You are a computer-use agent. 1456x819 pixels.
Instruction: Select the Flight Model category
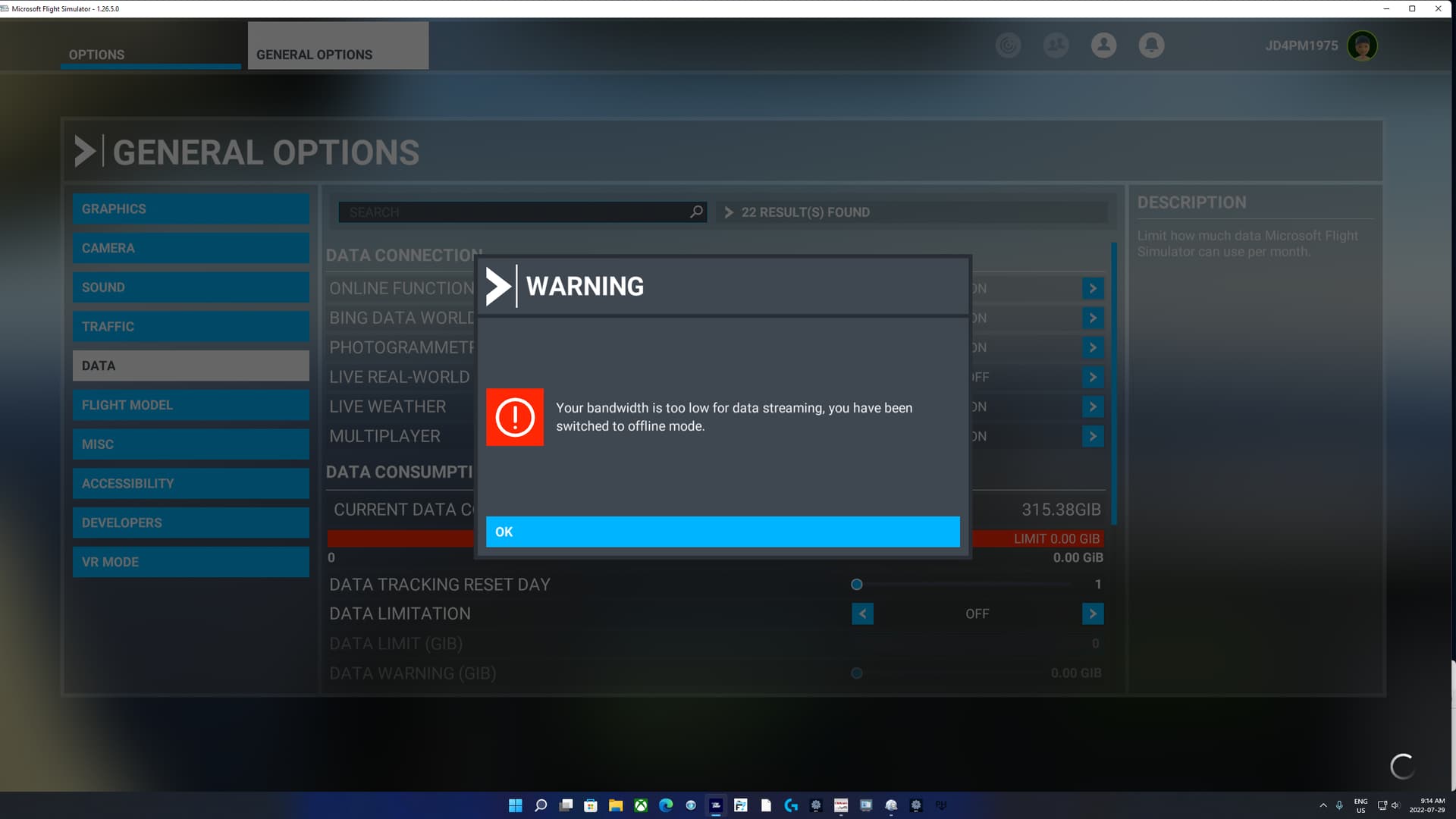click(x=190, y=405)
